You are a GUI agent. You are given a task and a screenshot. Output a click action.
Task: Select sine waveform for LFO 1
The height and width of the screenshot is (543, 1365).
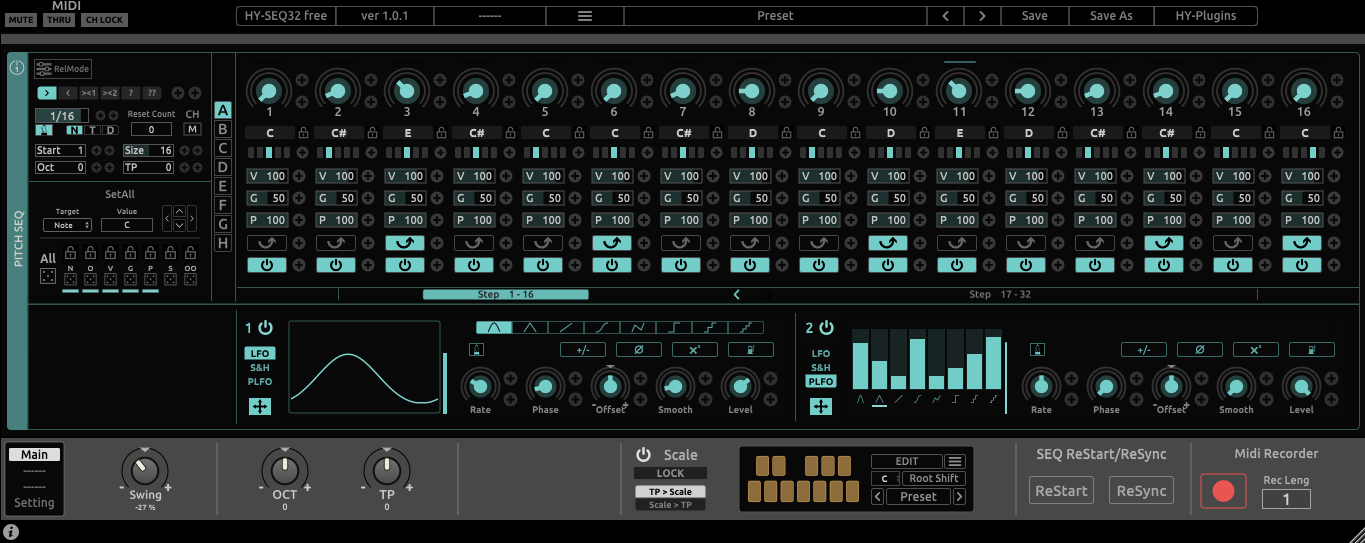click(x=494, y=327)
